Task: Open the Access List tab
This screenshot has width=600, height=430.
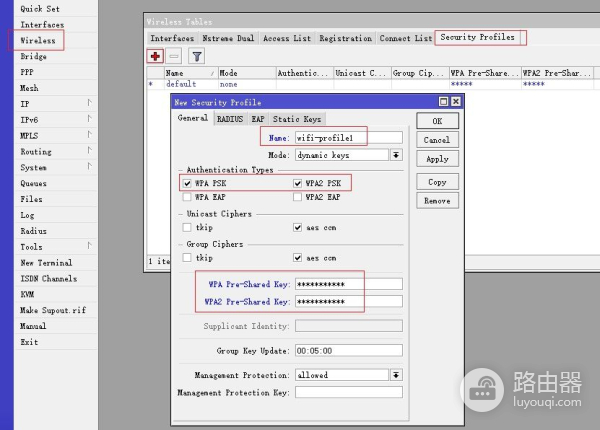Action: [x=289, y=38]
